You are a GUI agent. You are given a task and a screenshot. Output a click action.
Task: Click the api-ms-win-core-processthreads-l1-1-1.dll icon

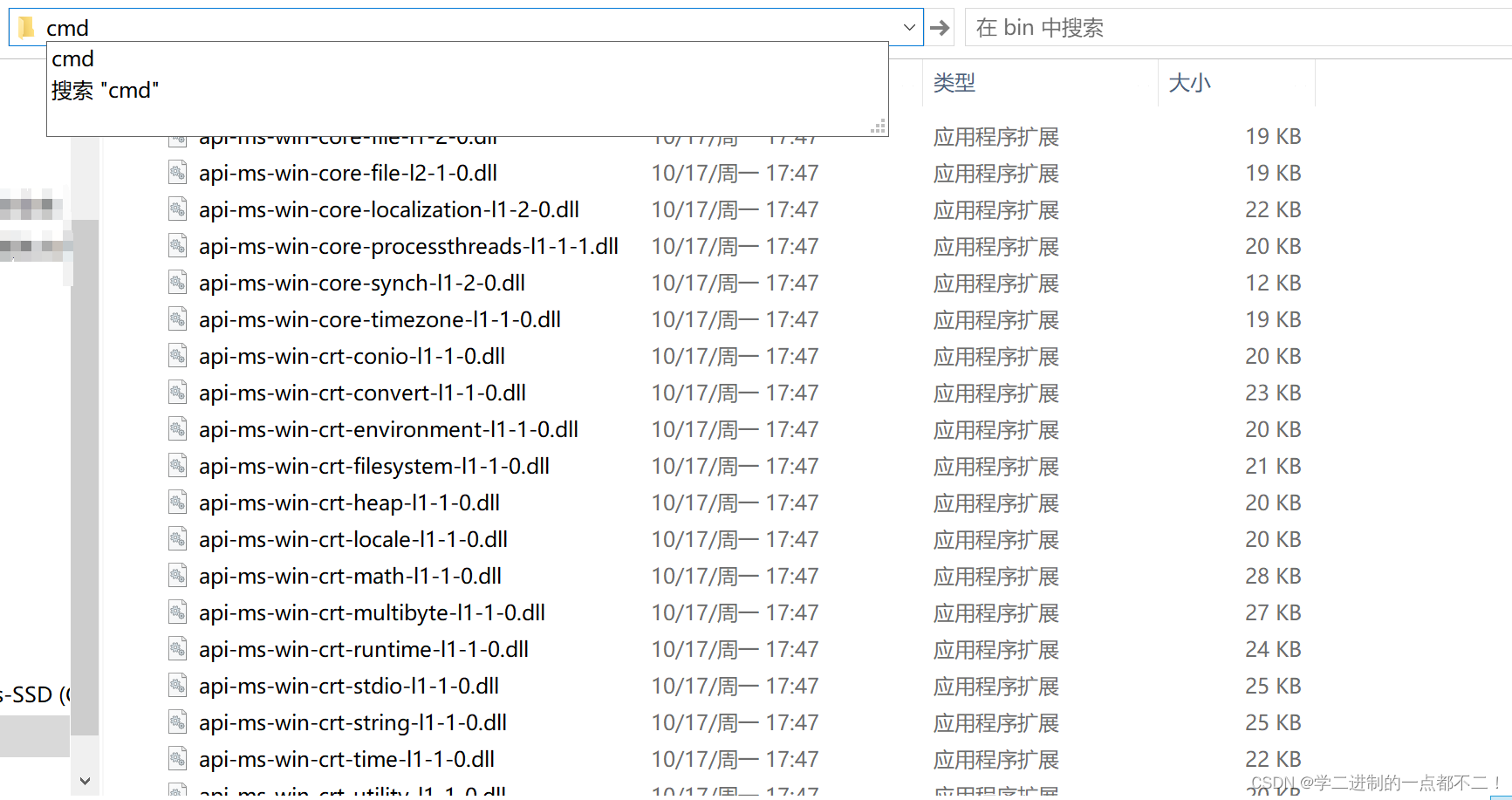(177, 245)
